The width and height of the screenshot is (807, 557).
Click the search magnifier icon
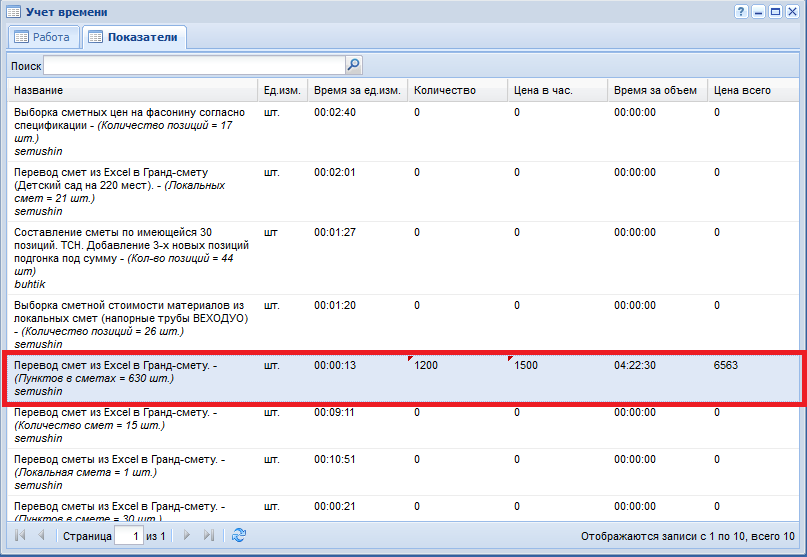353,65
